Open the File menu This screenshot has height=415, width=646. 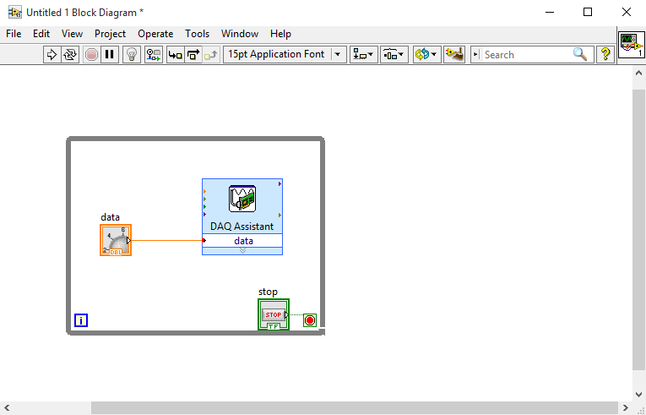click(x=14, y=34)
